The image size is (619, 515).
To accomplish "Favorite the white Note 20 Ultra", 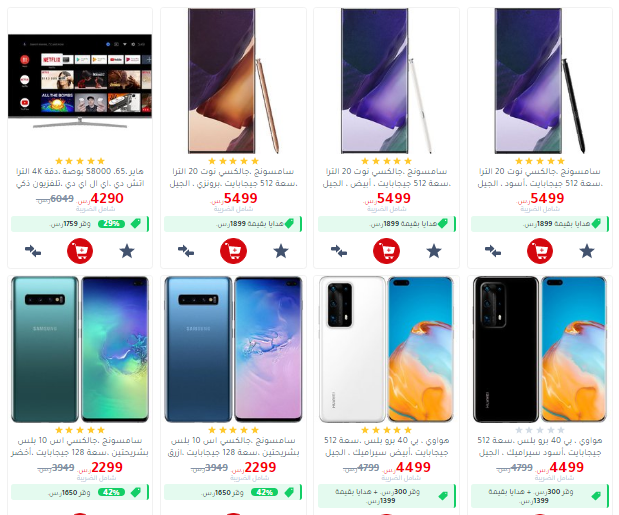I will point(434,251).
